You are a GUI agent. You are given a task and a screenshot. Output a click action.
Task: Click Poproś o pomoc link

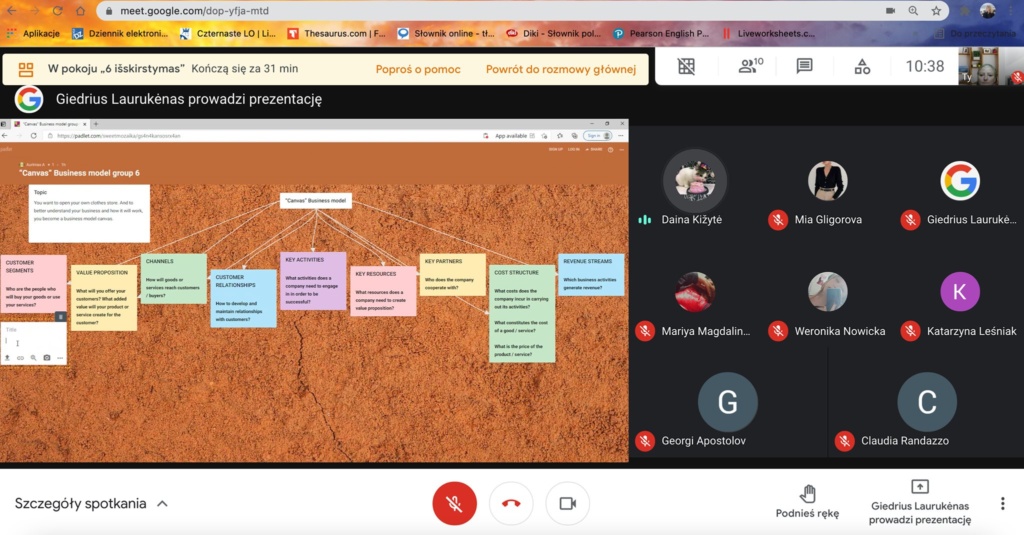pyautogui.click(x=418, y=69)
